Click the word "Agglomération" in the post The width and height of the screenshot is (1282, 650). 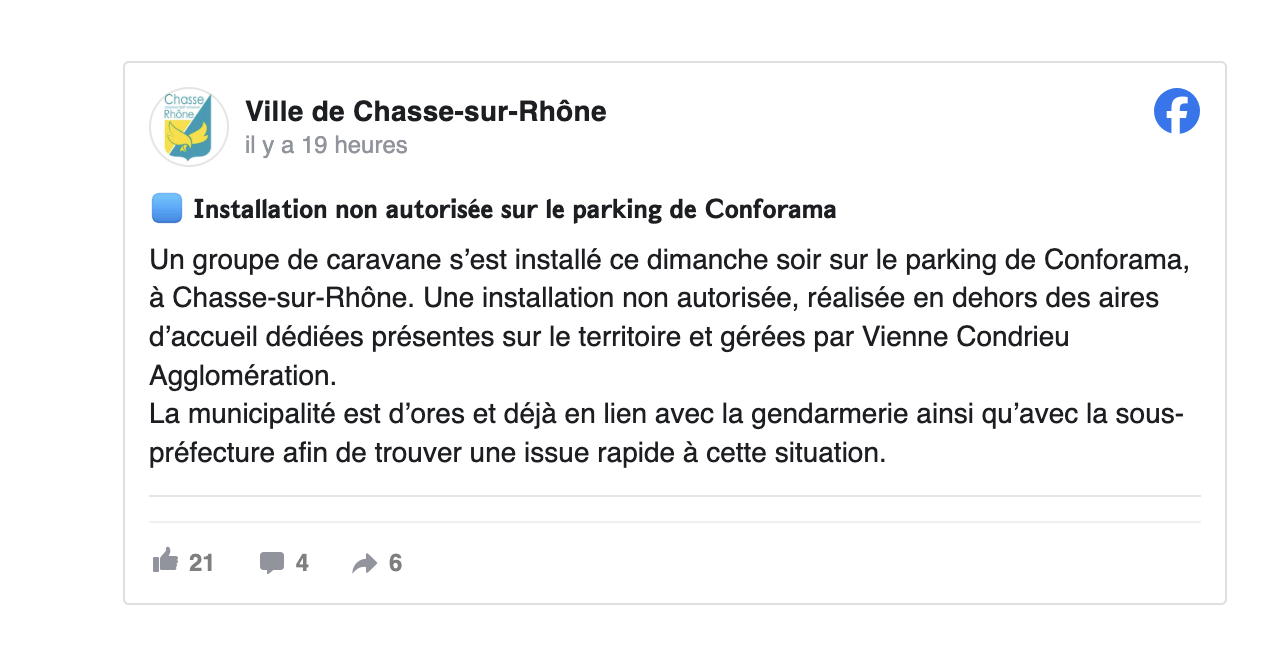(x=243, y=375)
